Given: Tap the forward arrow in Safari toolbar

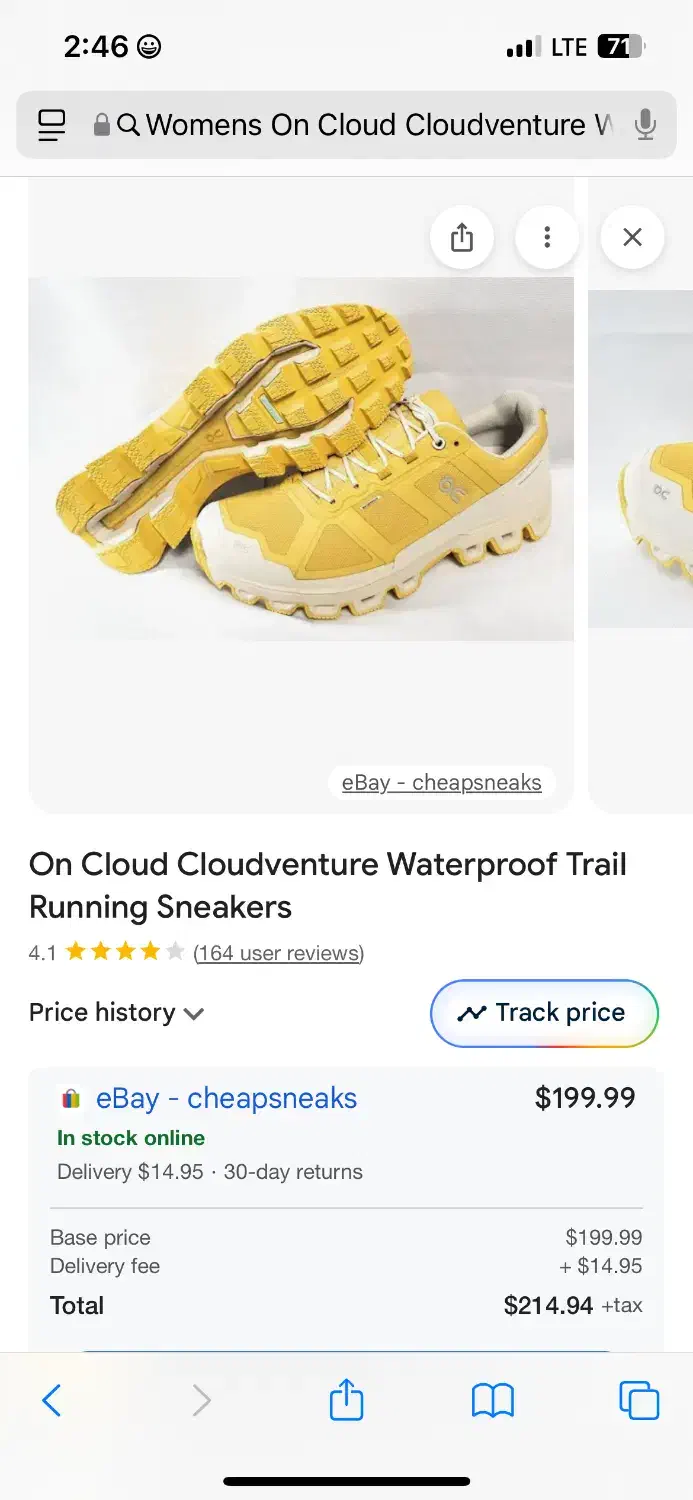Looking at the screenshot, I should 201,1400.
